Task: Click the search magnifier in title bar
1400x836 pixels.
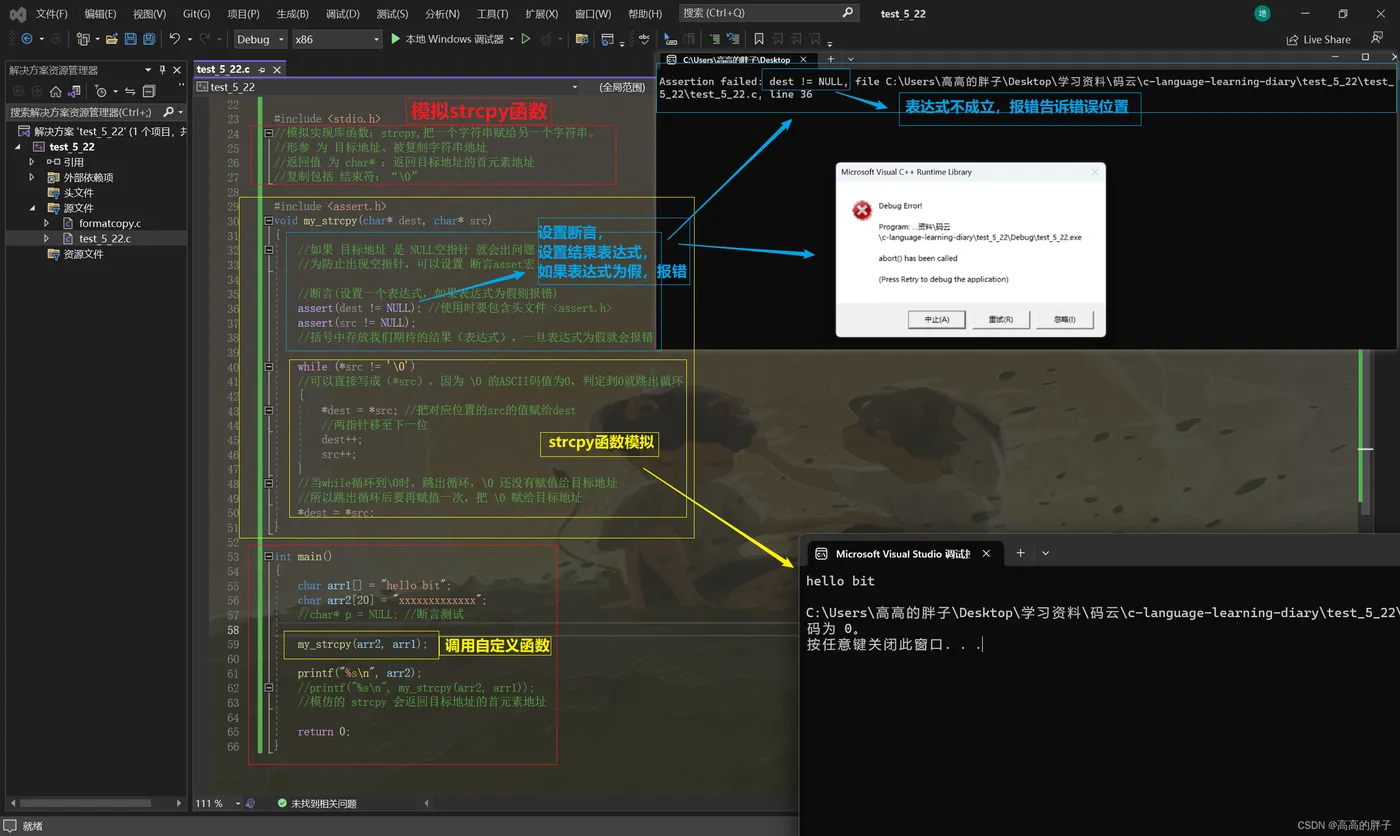Action: (x=848, y=13)
